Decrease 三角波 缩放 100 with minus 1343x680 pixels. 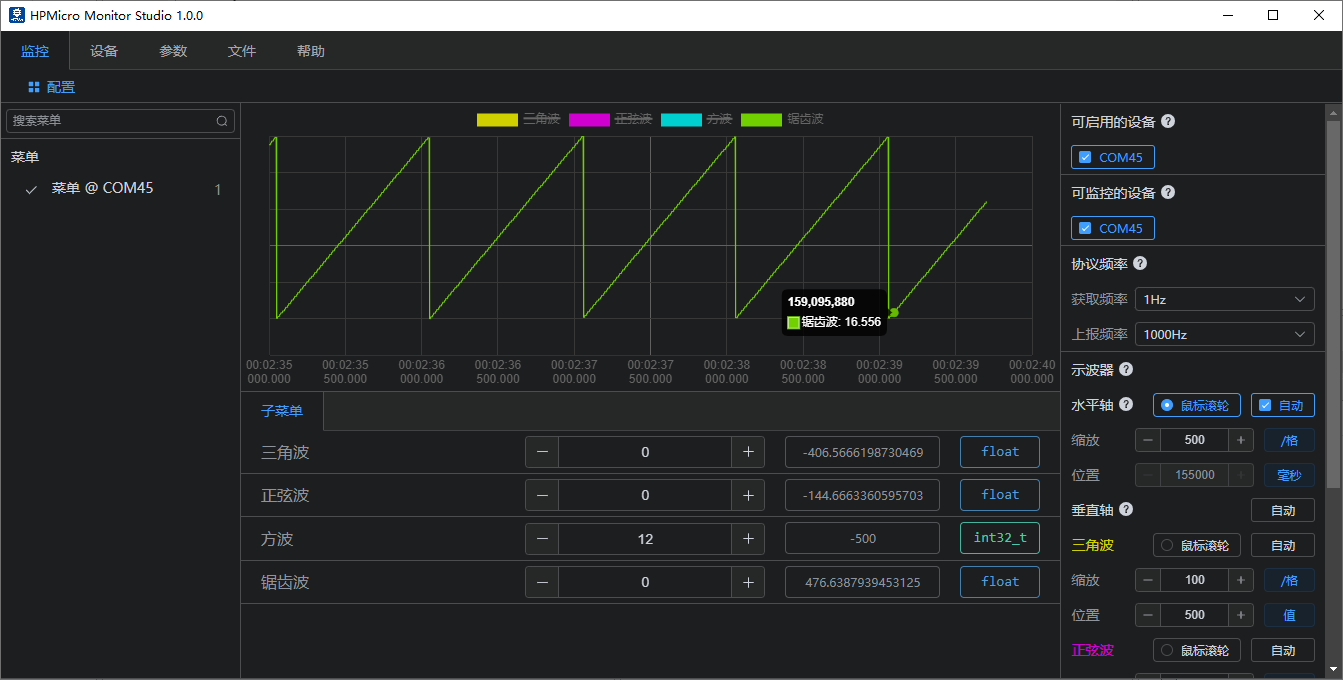point(1148,580)
